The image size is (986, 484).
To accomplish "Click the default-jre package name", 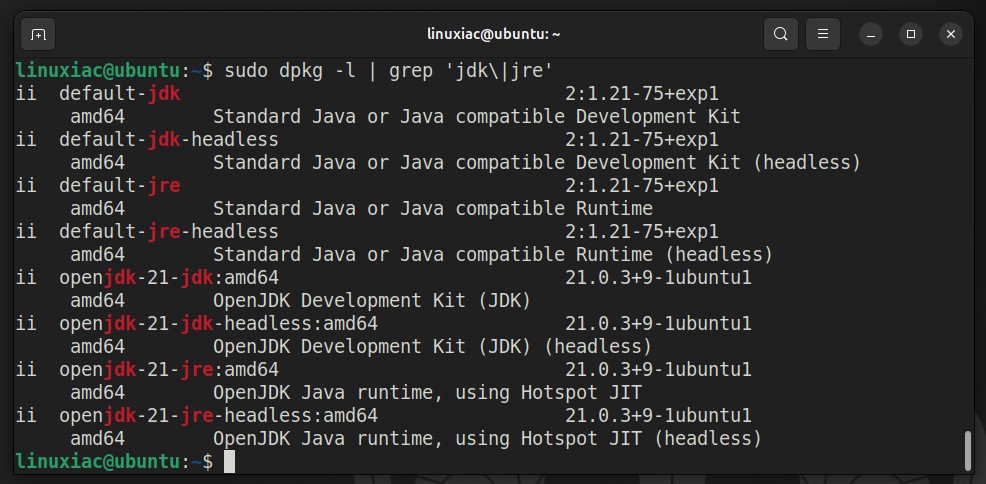I will coord(119,185).
